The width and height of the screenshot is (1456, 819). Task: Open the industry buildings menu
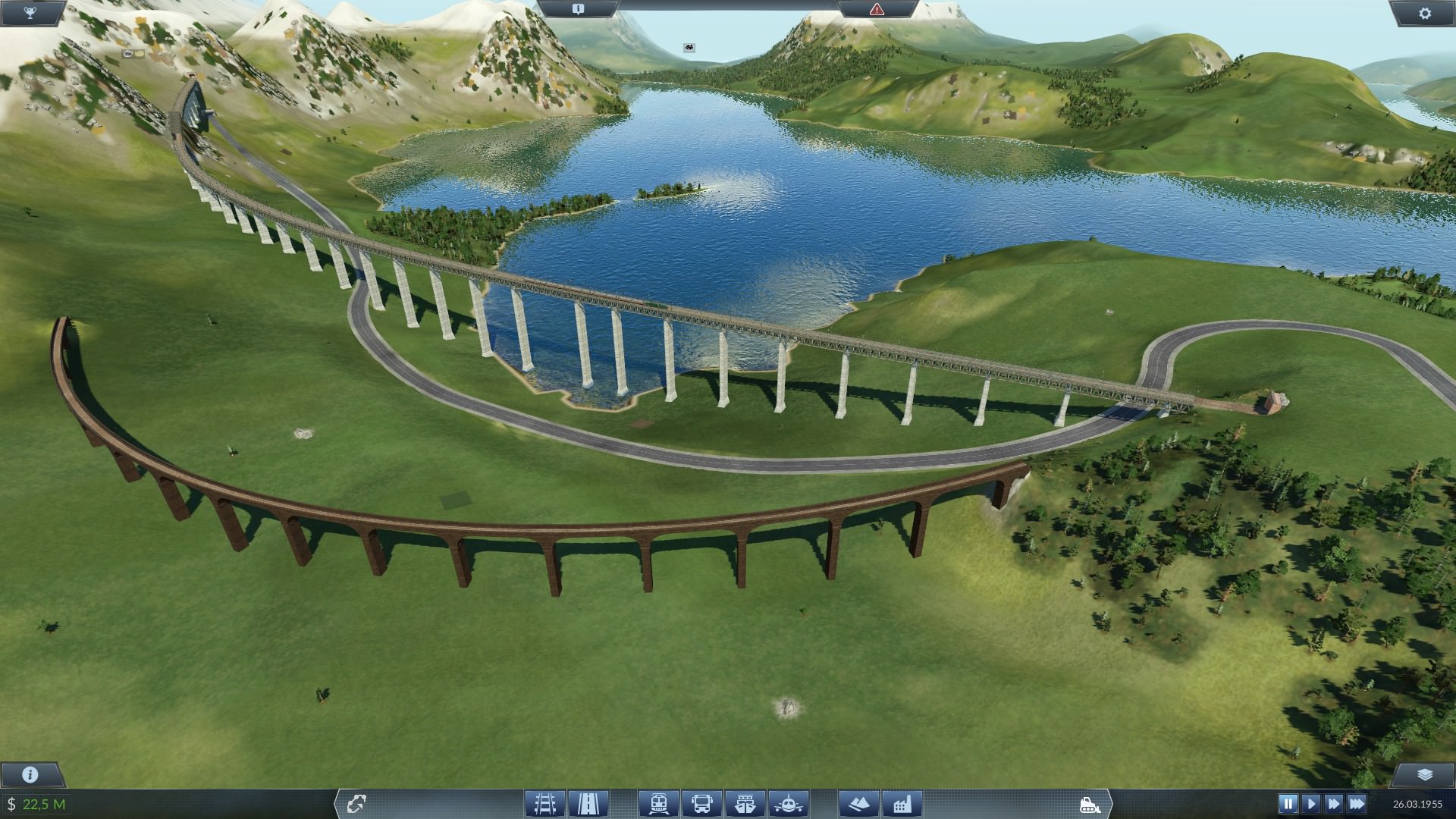coord(902,803)
